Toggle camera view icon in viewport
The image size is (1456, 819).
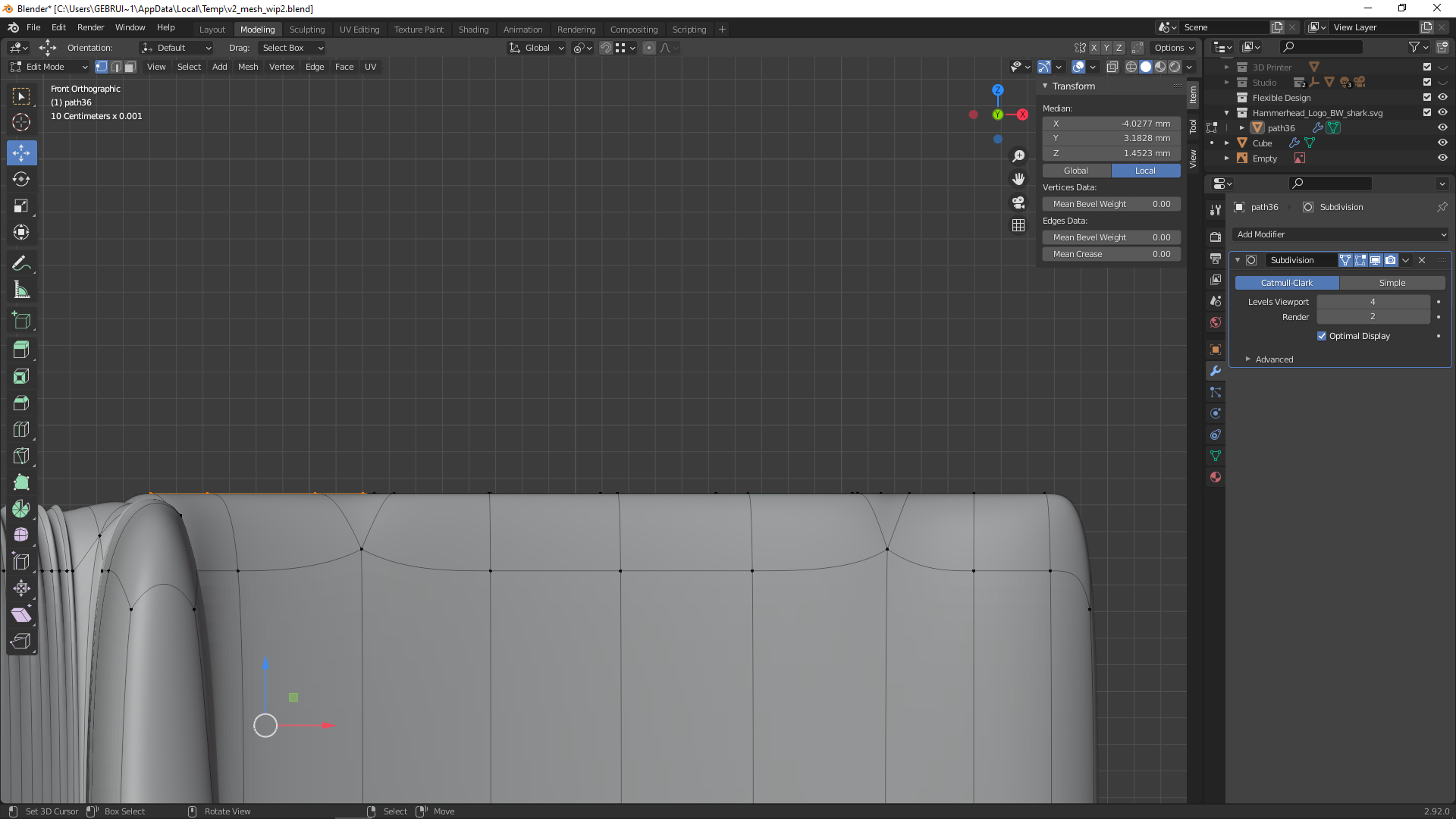1018,202
